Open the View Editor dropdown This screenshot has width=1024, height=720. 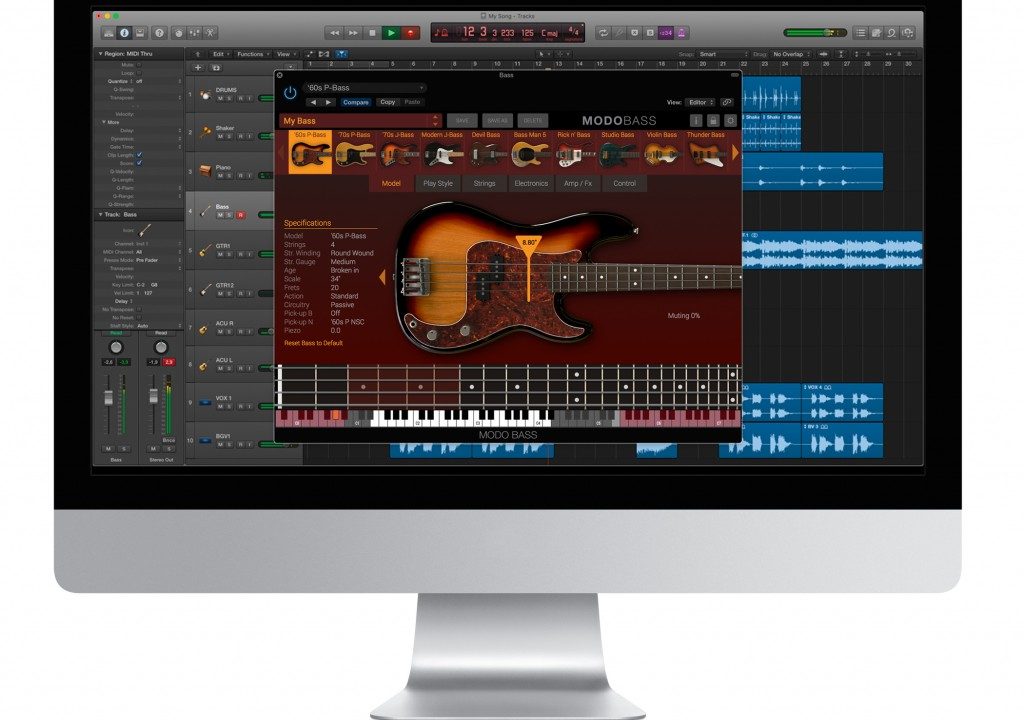tap(700, 103)
